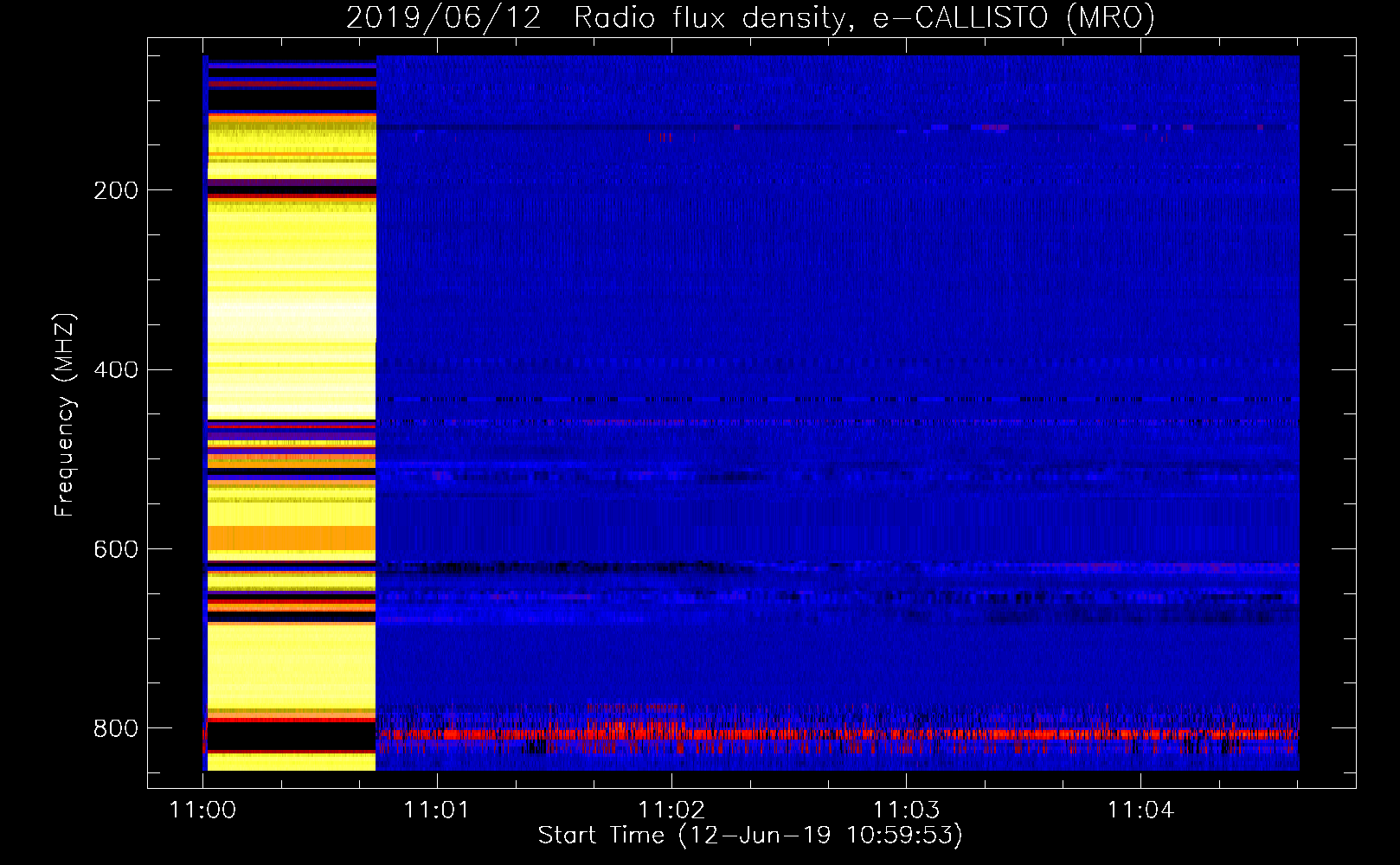
Task: Click the 800 MHz y-axis tick label
Action: 116,728
